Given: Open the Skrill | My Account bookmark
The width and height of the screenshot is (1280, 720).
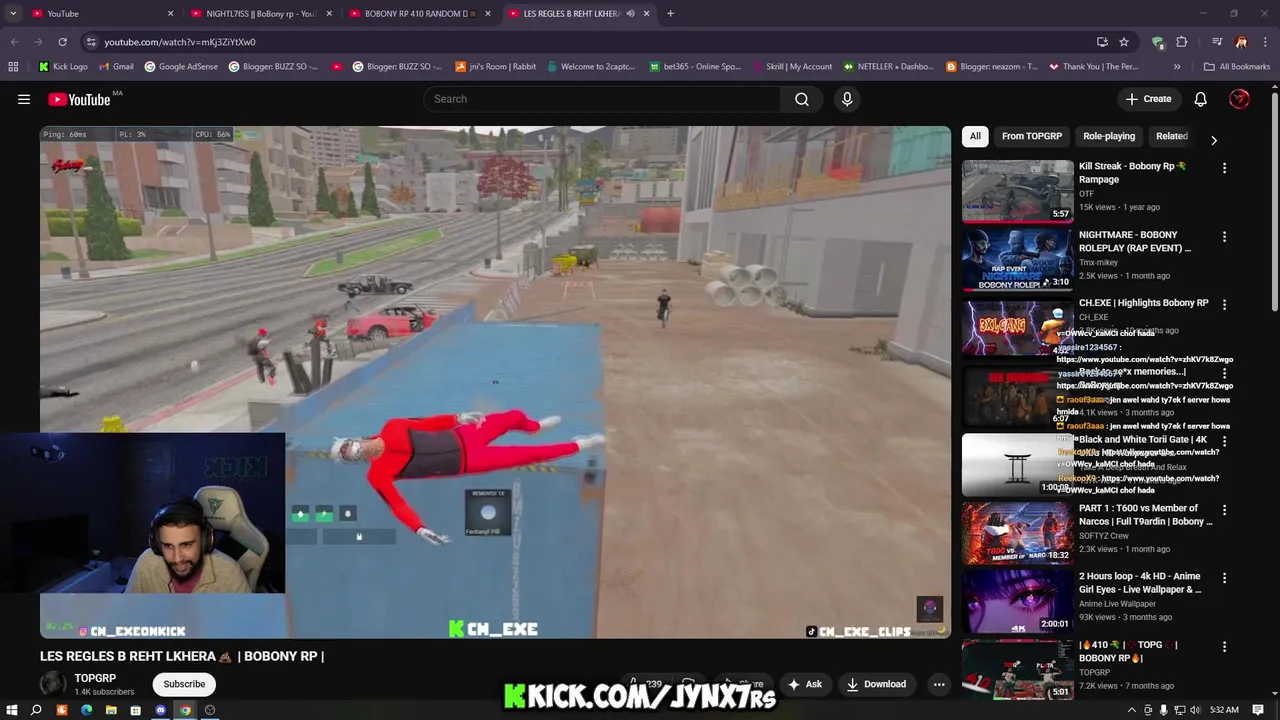Looking at the screenshot, I should pyautogui.click(x=791, y=67).
